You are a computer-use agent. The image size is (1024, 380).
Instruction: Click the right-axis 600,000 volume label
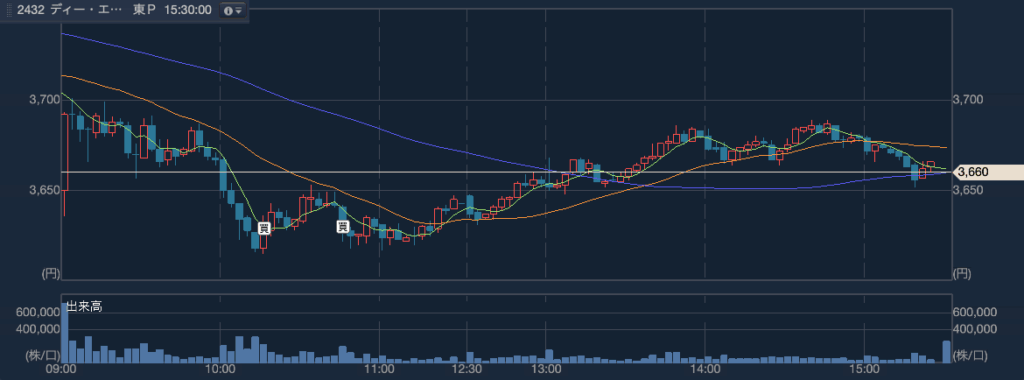point(975,313)
